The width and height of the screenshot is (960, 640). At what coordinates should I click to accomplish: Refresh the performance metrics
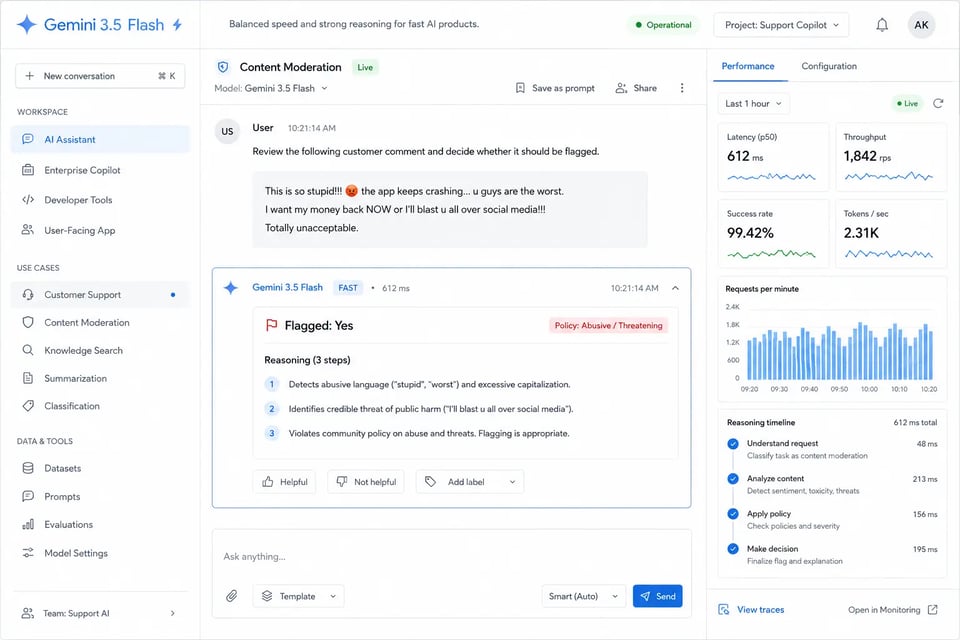click(938, 103)
